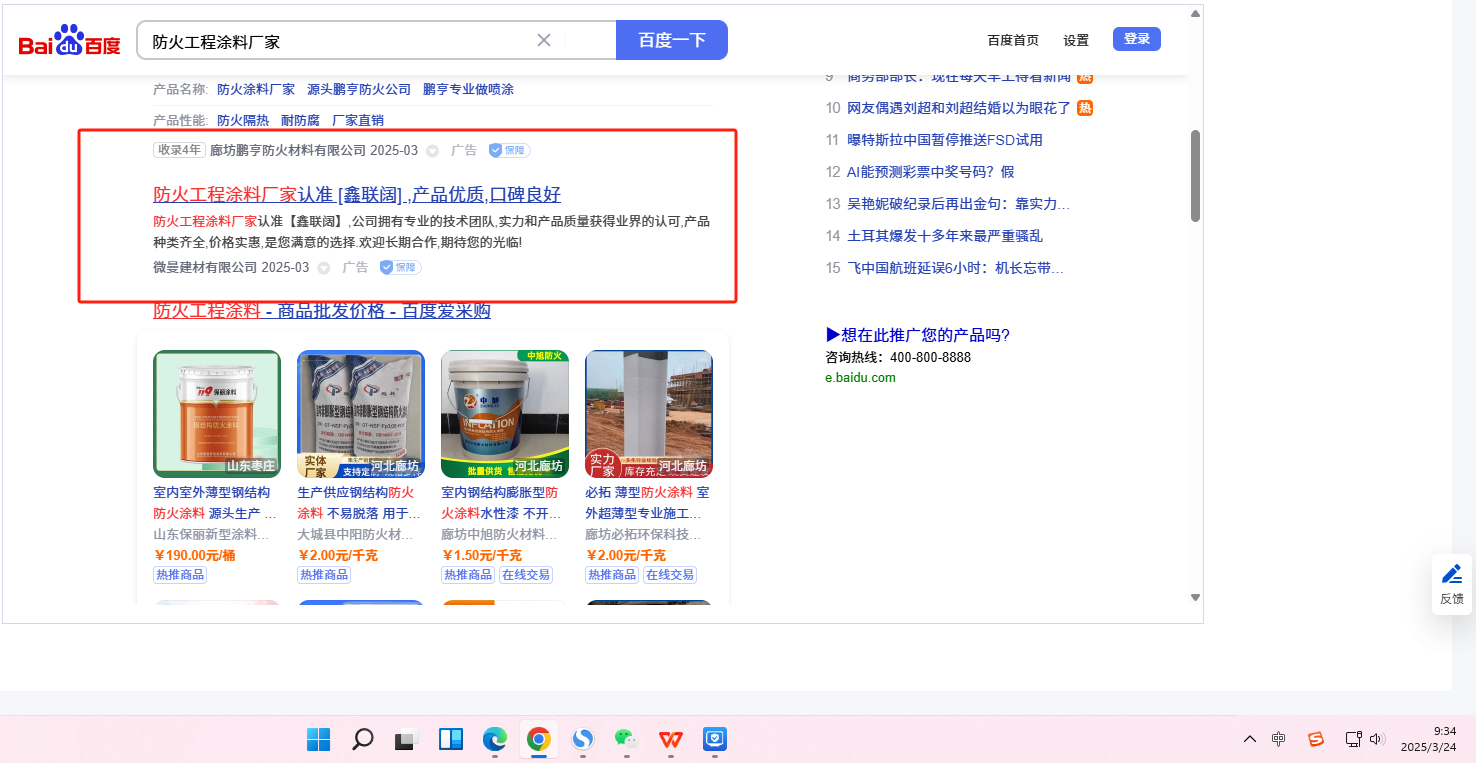Image resolution: width=1476 pixels, height=763 pixels.
Task: Launch Microsoft Edge from the taskbar
Action: [x=495, y=739]
